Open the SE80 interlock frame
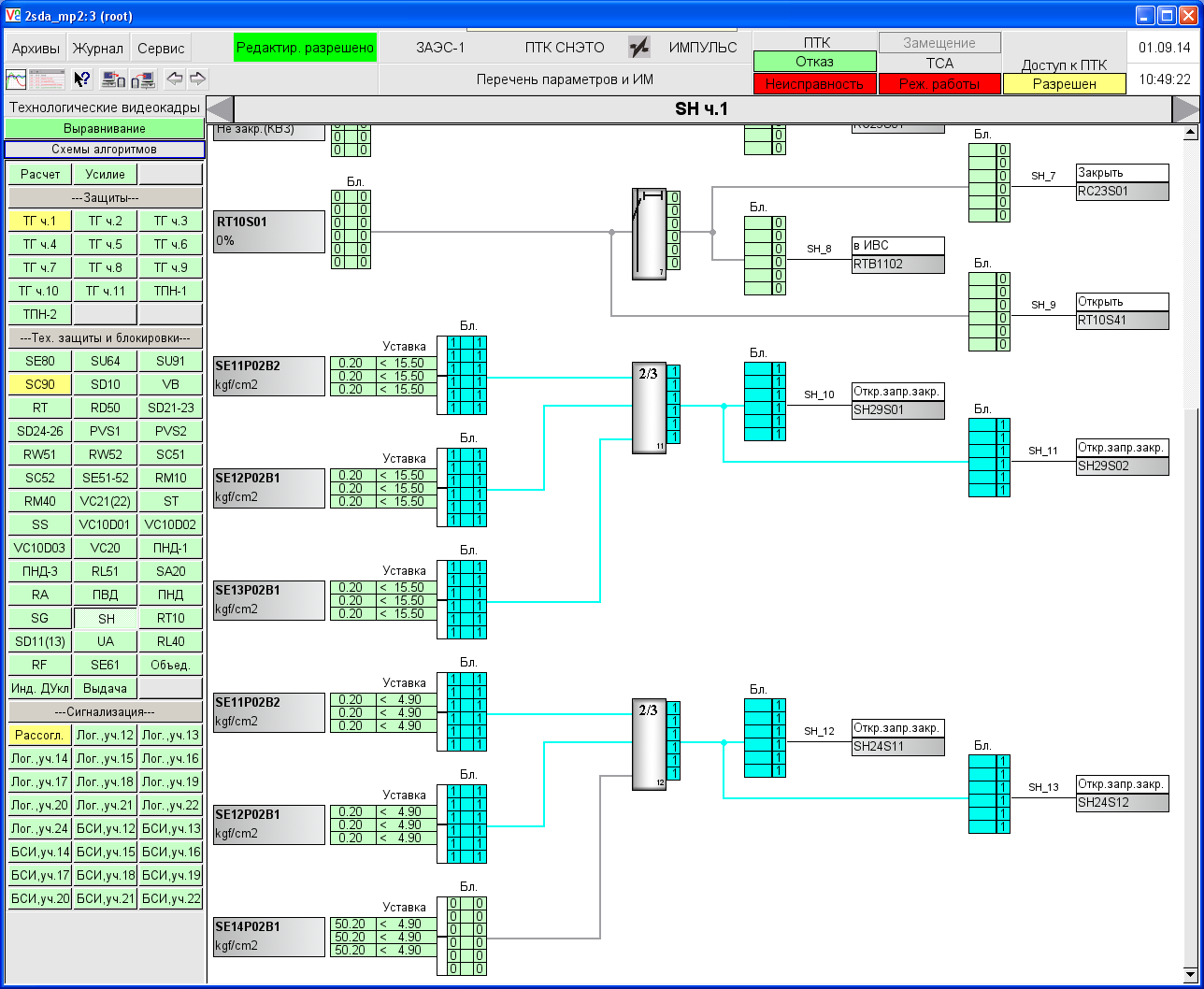1204x989 pixels. pyautogui.click(x=40, y=361)
